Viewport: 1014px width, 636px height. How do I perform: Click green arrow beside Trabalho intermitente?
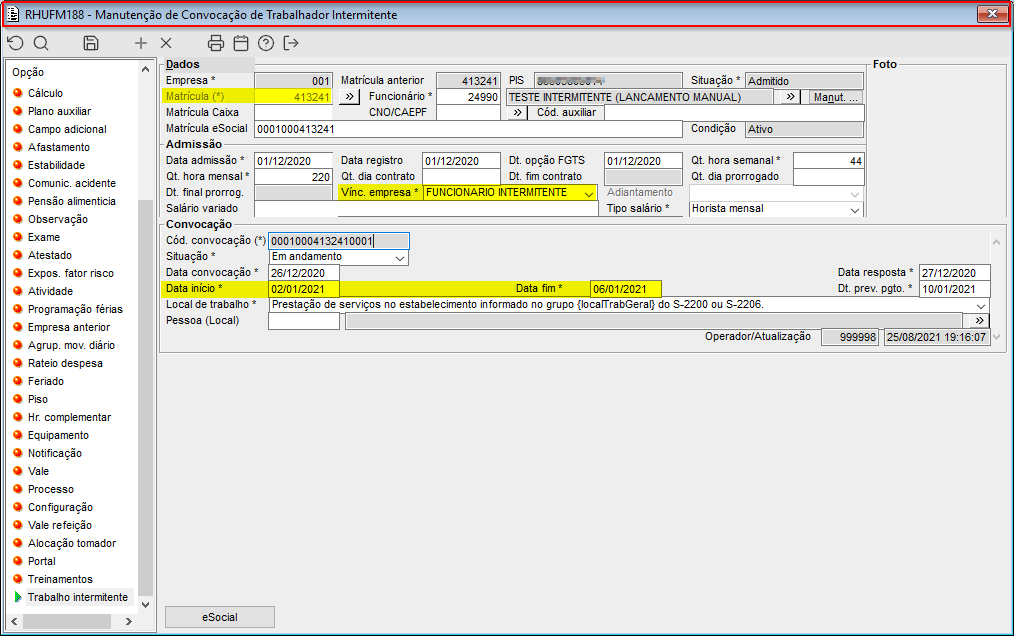[18, 597]
